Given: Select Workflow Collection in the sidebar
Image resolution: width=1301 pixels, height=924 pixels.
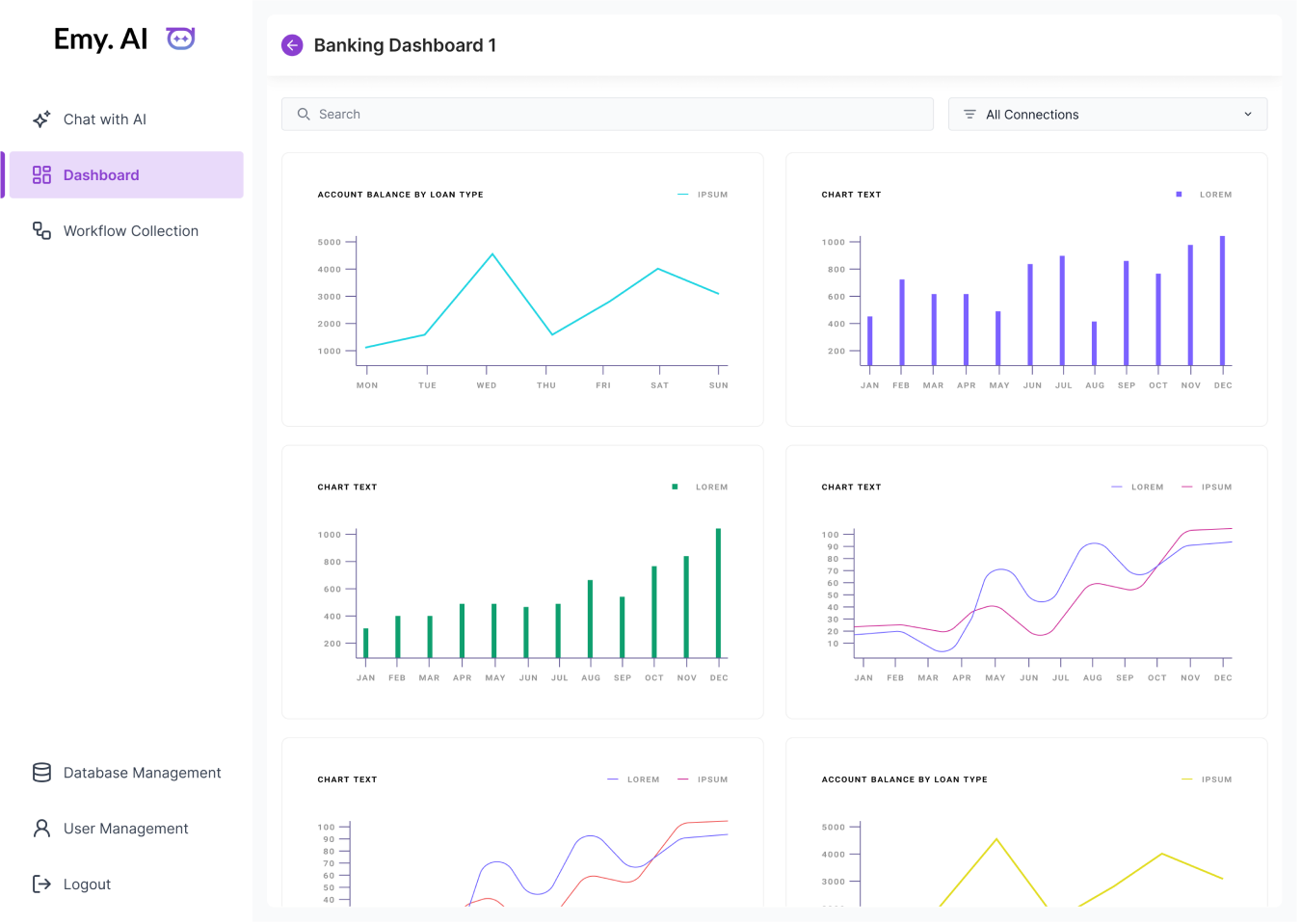Looking at the screenshot, I should 130,231.
